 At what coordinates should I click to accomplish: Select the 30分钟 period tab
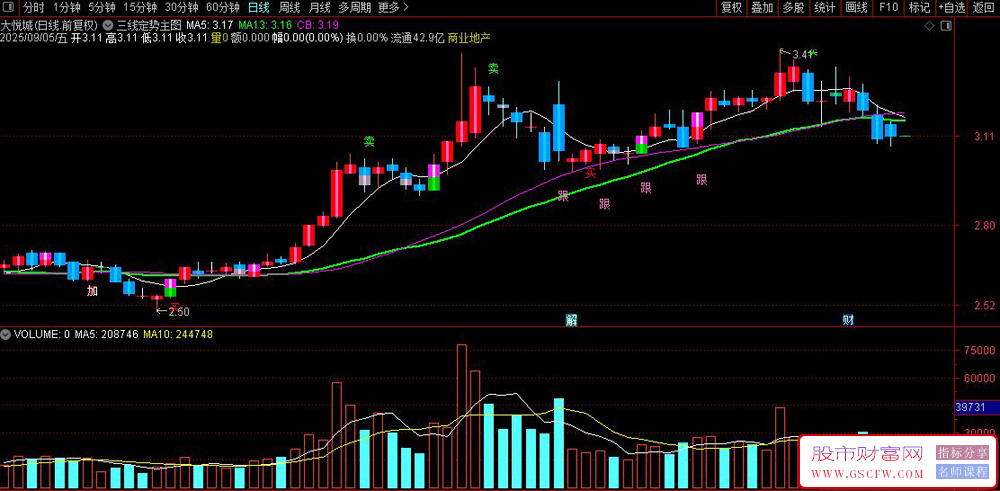[181, 8]
